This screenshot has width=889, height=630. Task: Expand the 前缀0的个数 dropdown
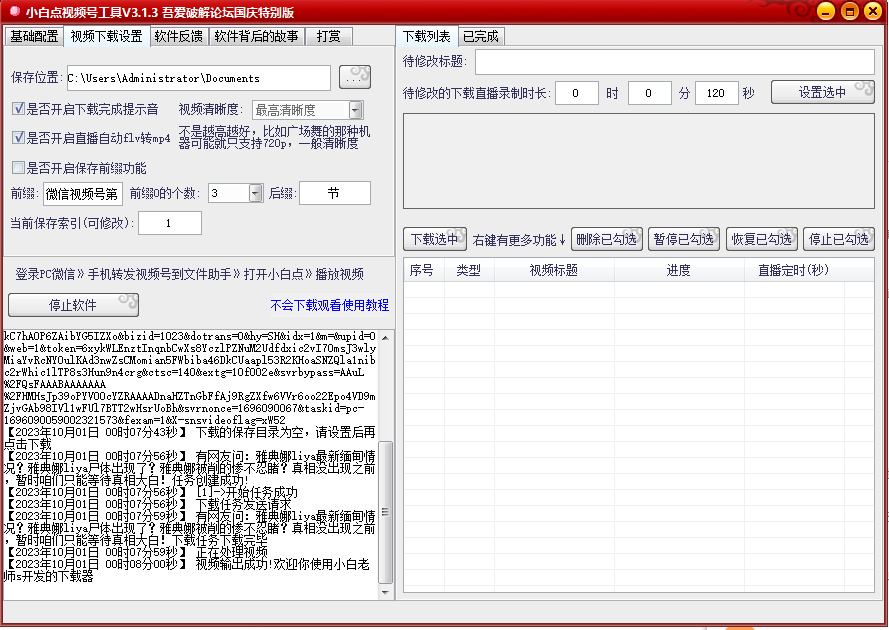coord(255,193)
